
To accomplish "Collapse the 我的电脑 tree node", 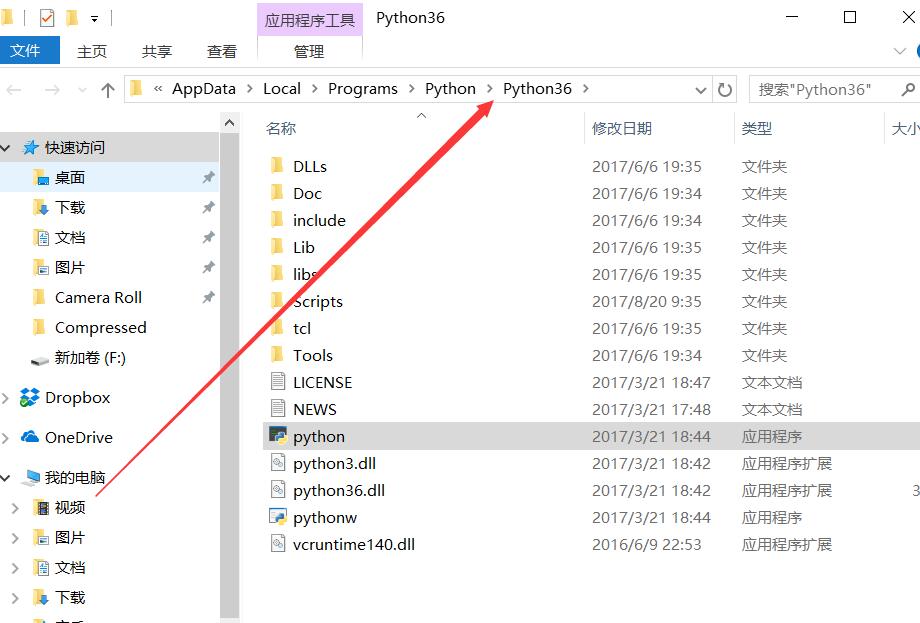I will pos(5,478).
